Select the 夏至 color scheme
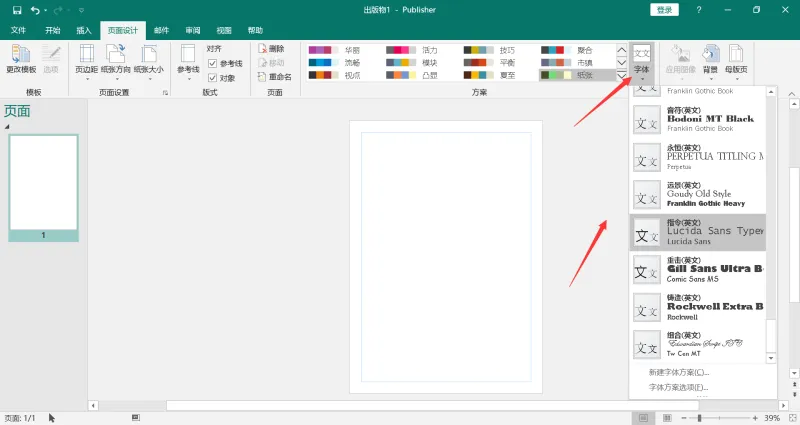The width and height of the screenshot is (800, 425). click(490, 75)
